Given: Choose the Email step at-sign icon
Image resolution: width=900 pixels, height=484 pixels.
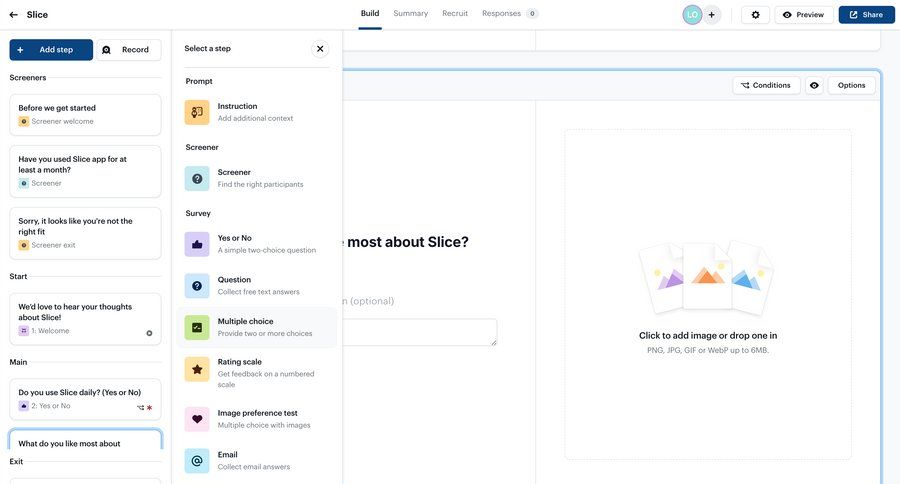Looking at the screenshot, I should coord(197,460).
